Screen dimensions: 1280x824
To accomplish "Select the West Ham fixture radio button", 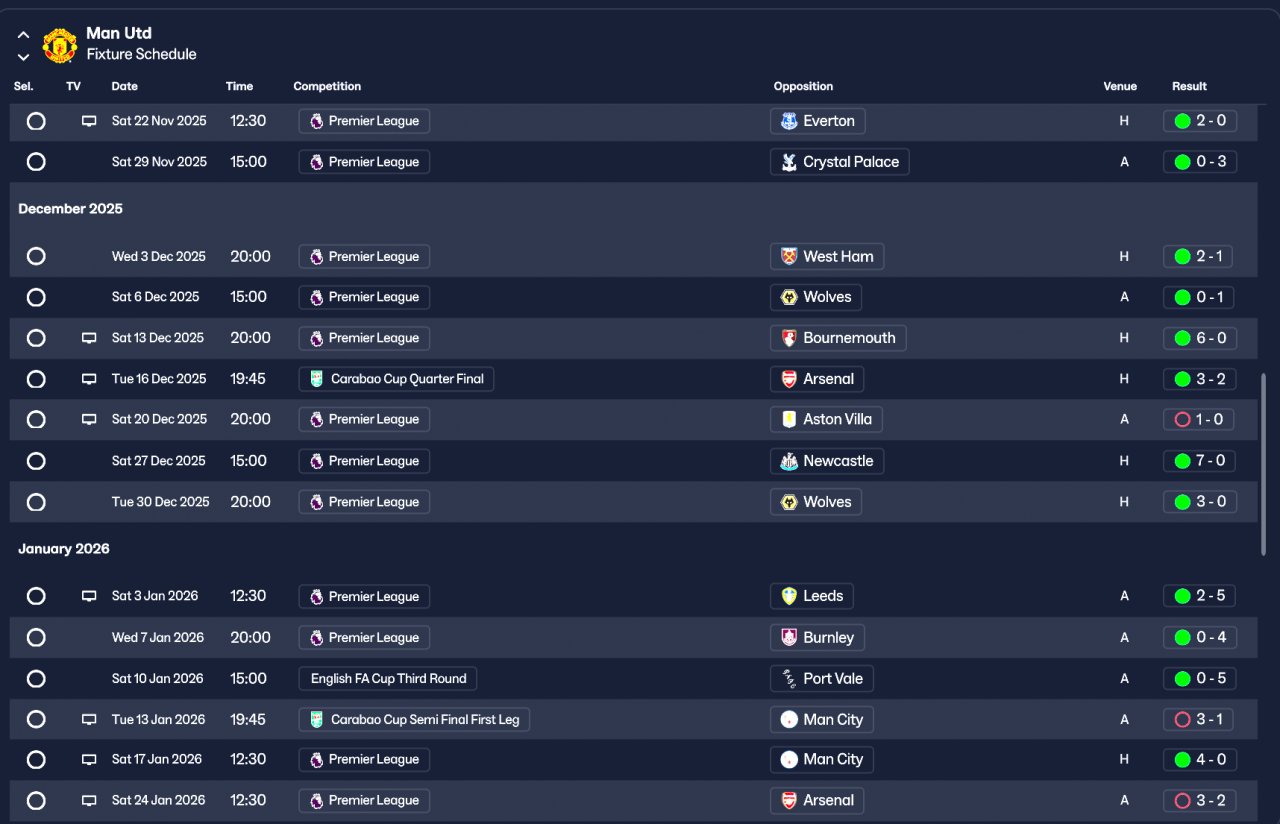I will click(x=36, y=256).
